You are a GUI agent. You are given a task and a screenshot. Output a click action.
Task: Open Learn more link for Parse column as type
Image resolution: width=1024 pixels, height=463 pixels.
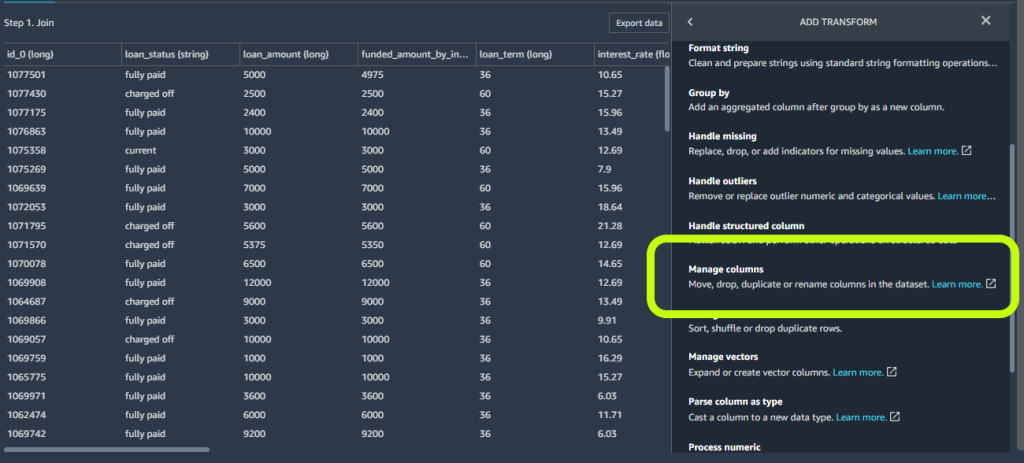861,417
